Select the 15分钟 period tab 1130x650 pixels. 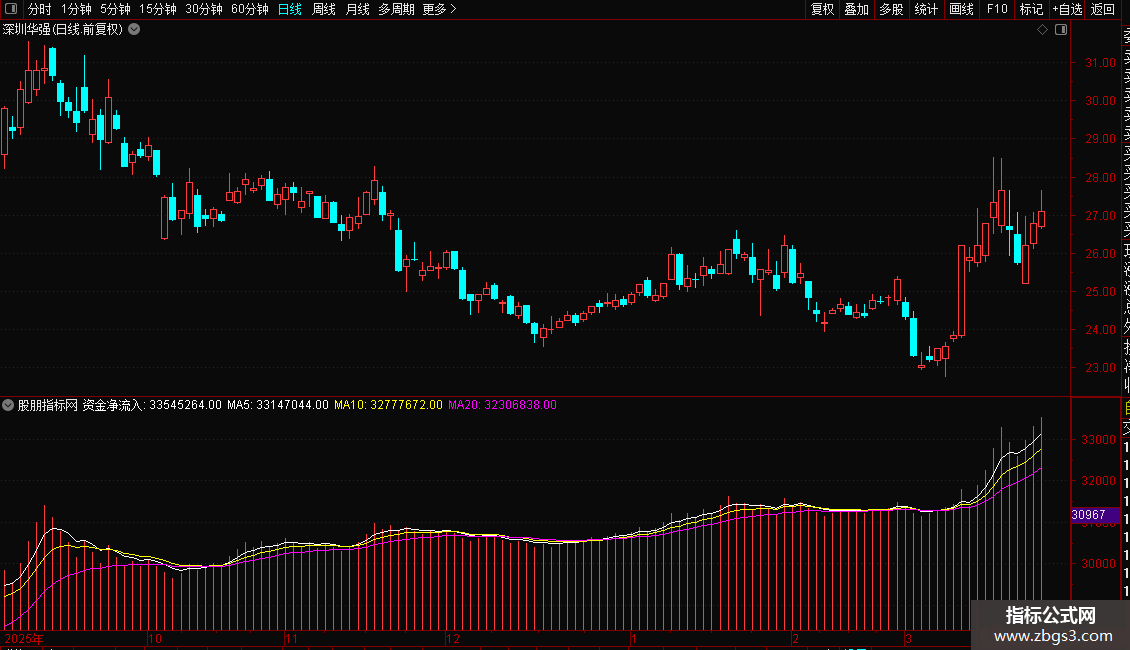(157, 9)
